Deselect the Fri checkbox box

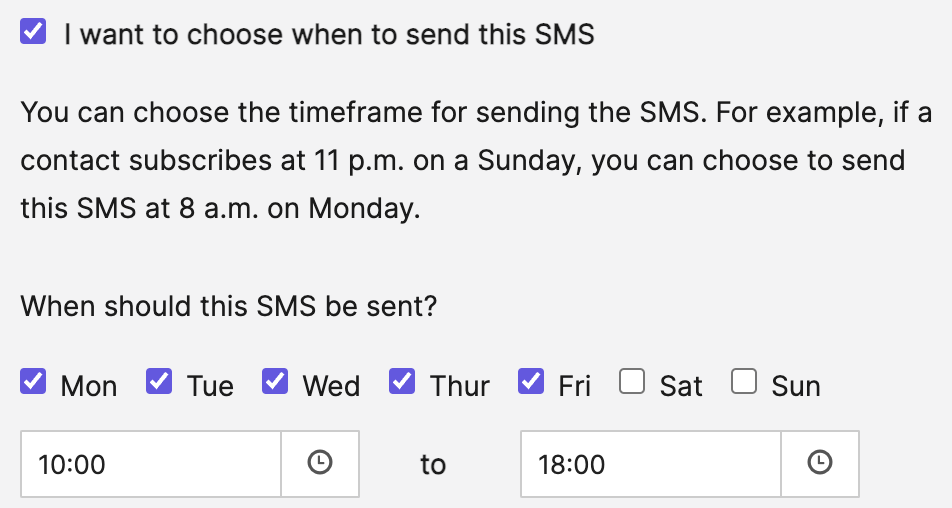click(531, 382)
